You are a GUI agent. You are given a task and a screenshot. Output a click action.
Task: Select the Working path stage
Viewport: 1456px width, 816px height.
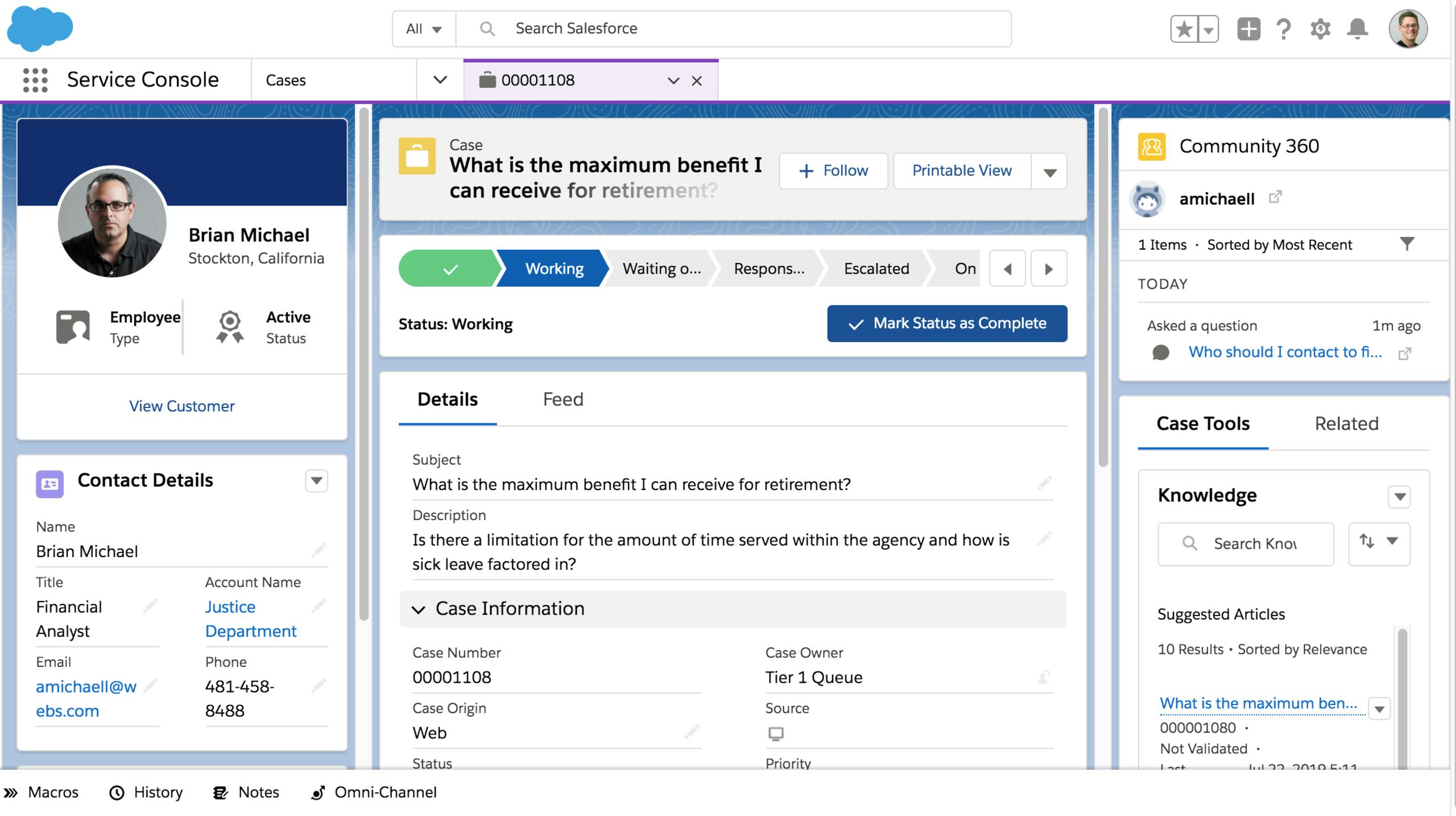coord(553,269)
